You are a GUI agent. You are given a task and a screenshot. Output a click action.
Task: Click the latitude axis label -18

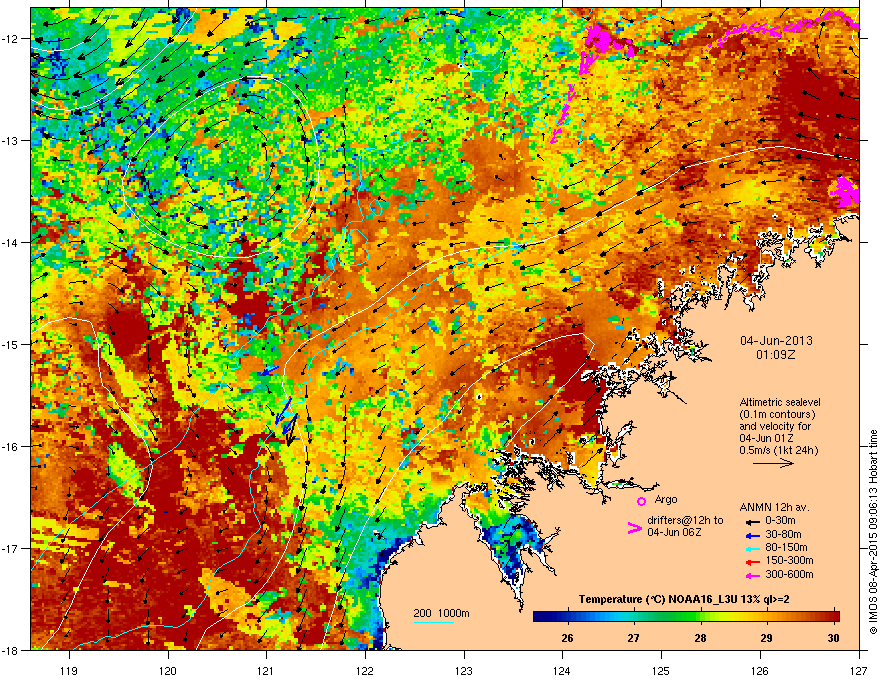(x=11, y=650)
